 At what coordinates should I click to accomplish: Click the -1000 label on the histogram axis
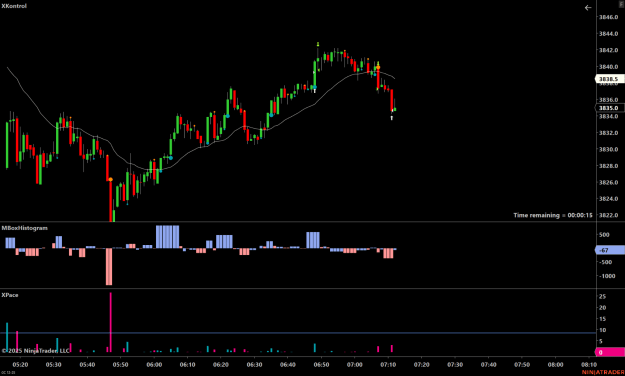607,276
